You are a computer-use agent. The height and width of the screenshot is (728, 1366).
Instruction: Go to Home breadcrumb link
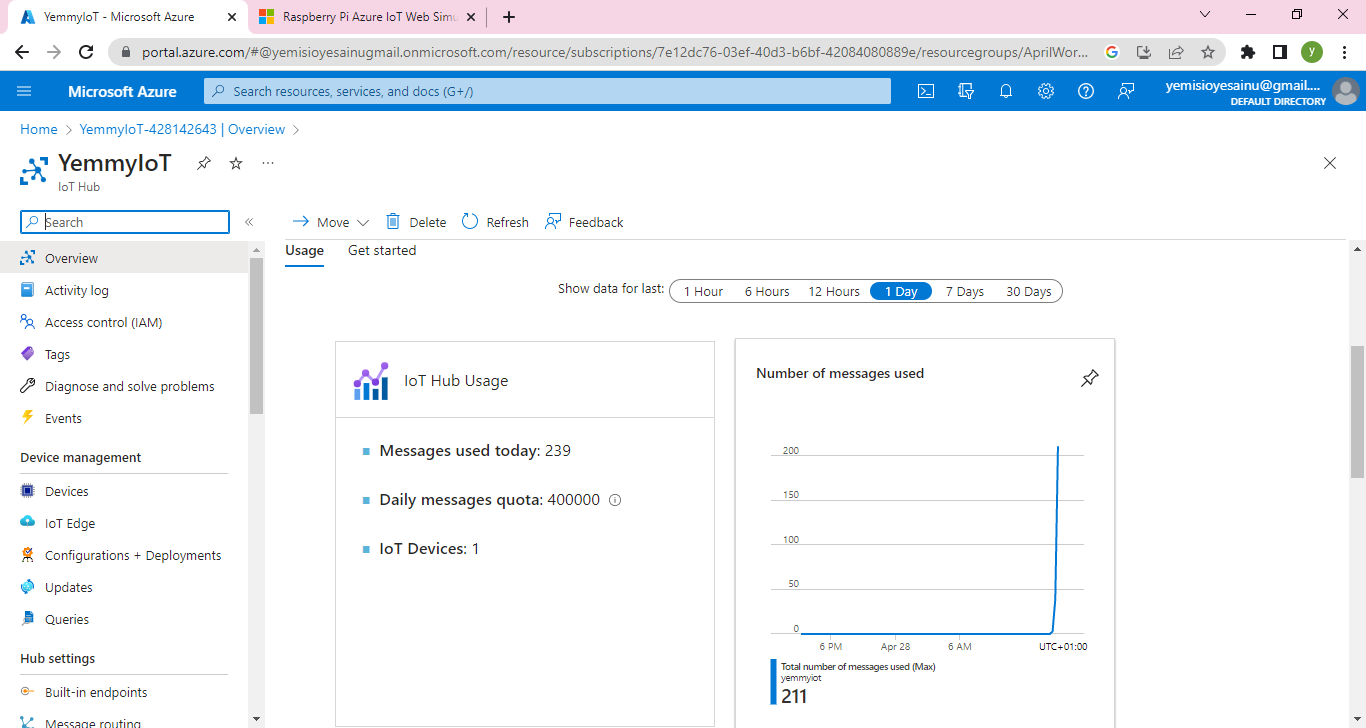coord(38,129)
